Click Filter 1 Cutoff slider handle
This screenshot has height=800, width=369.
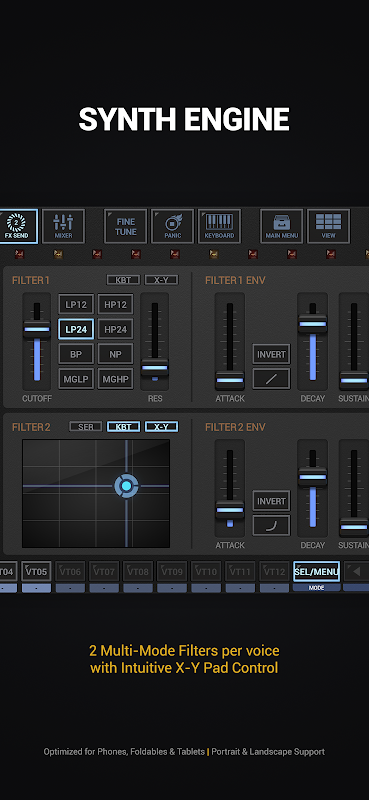pos(37,329)
